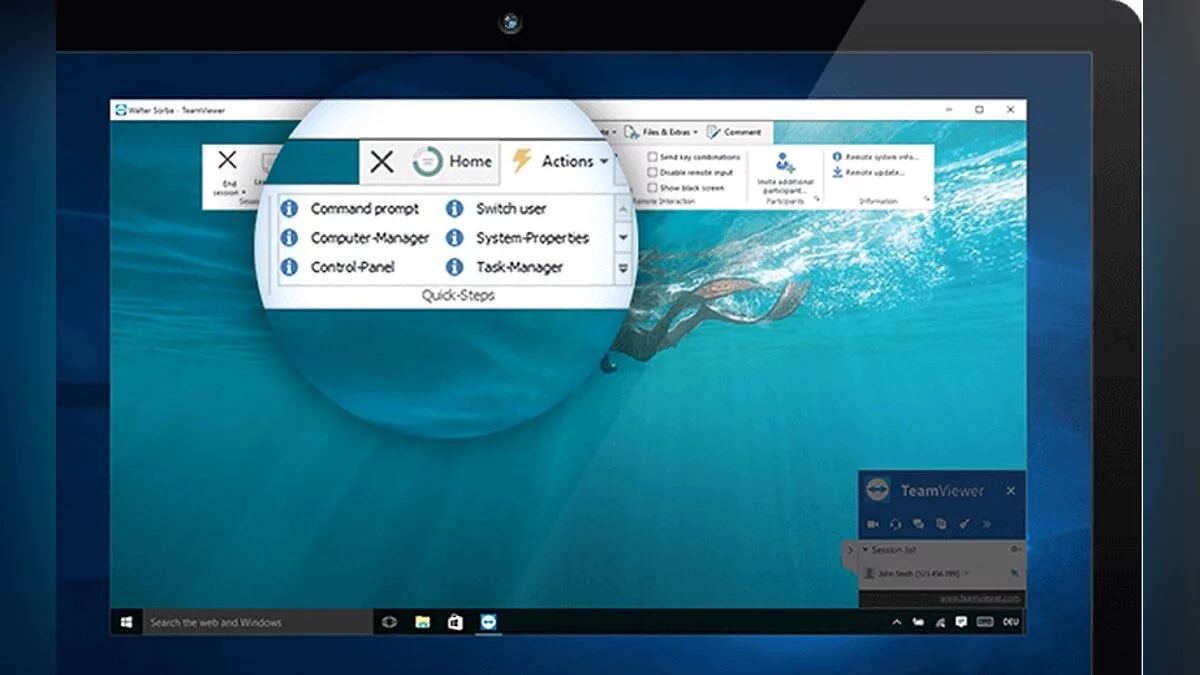Enable Send key combinations checkbox
Screen dimensions: 1200x675
(x=652, y=157)
